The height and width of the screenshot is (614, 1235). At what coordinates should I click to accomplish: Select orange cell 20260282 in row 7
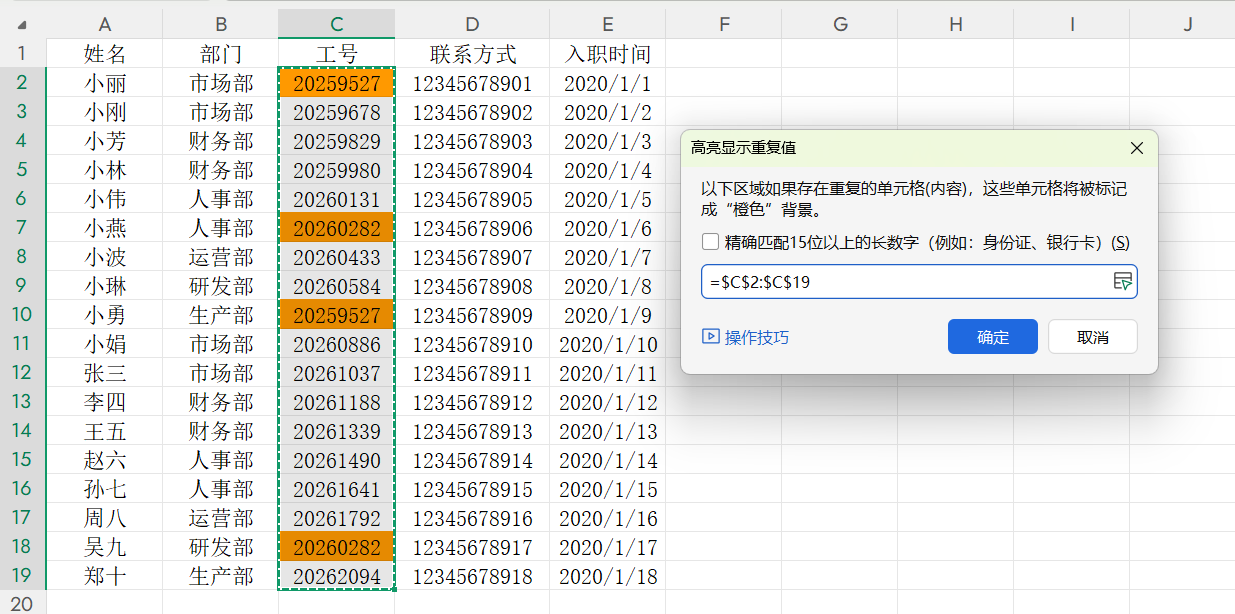coord(336,229)
